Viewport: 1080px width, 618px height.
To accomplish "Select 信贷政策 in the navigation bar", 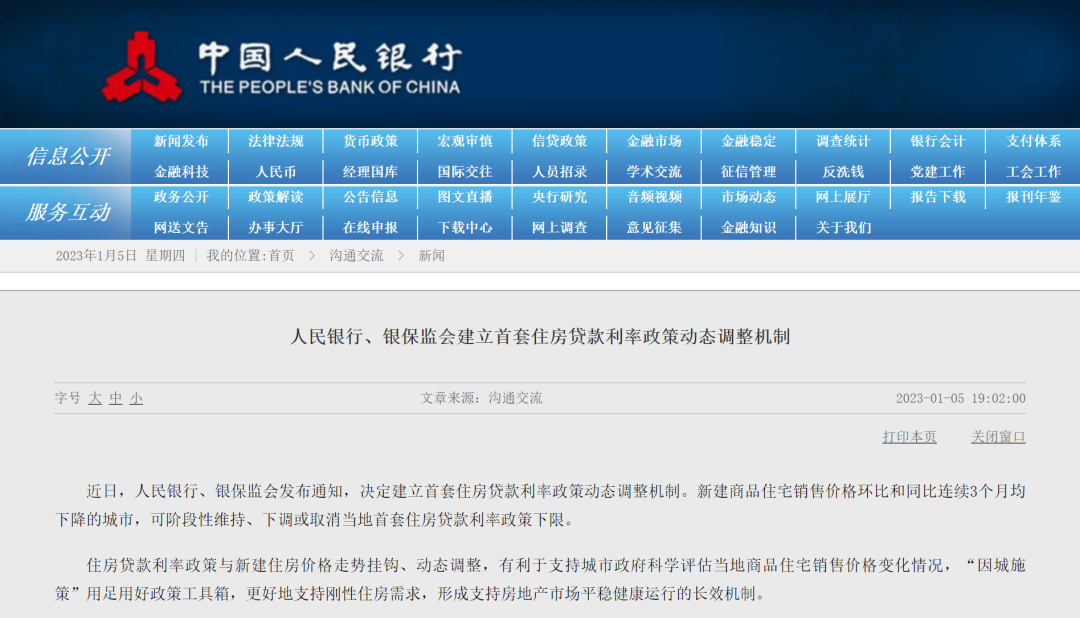I will pos(559,141).
